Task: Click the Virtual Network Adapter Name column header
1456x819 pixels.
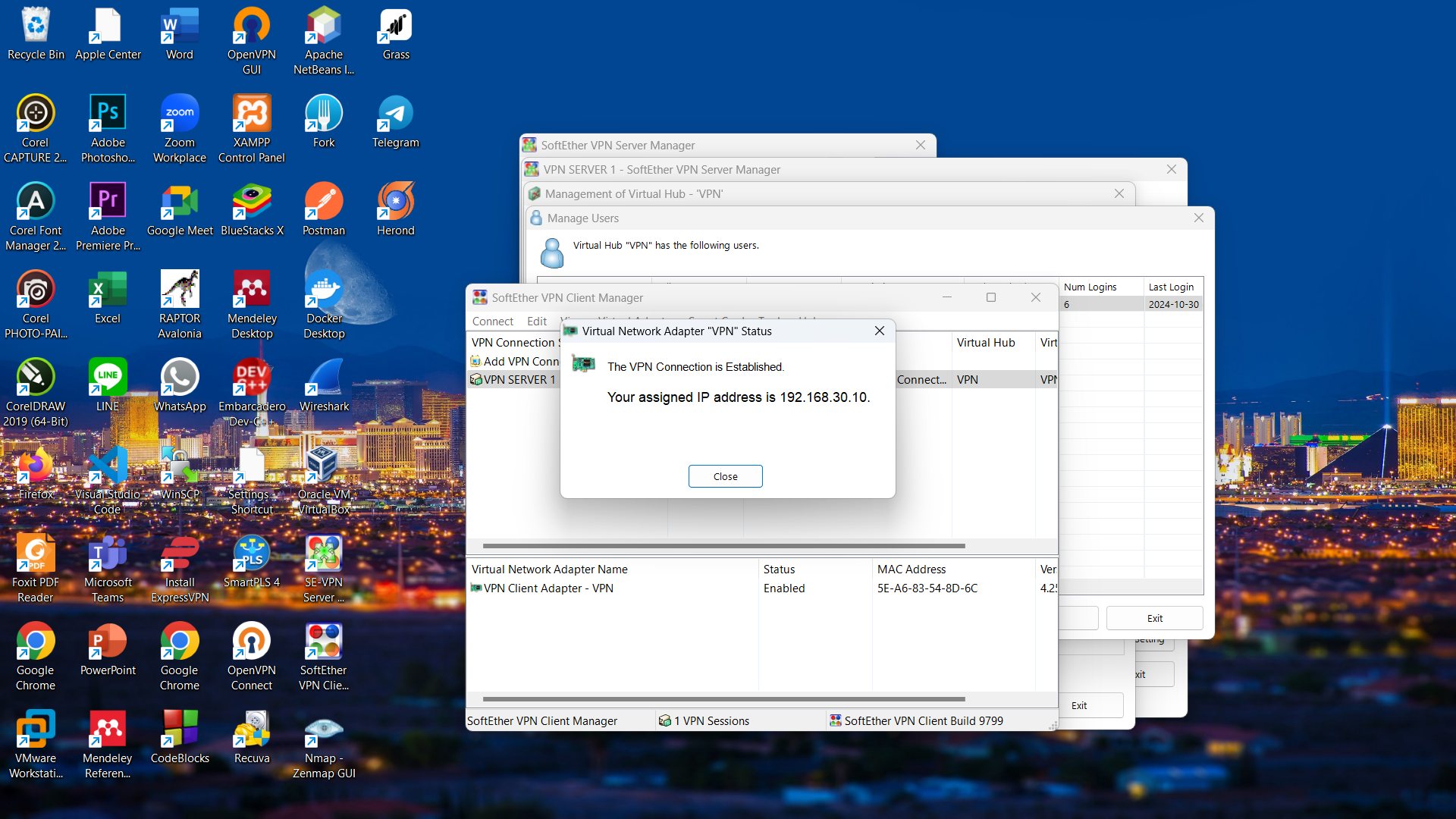Action: pyautogui.click(x=613, y=570)
